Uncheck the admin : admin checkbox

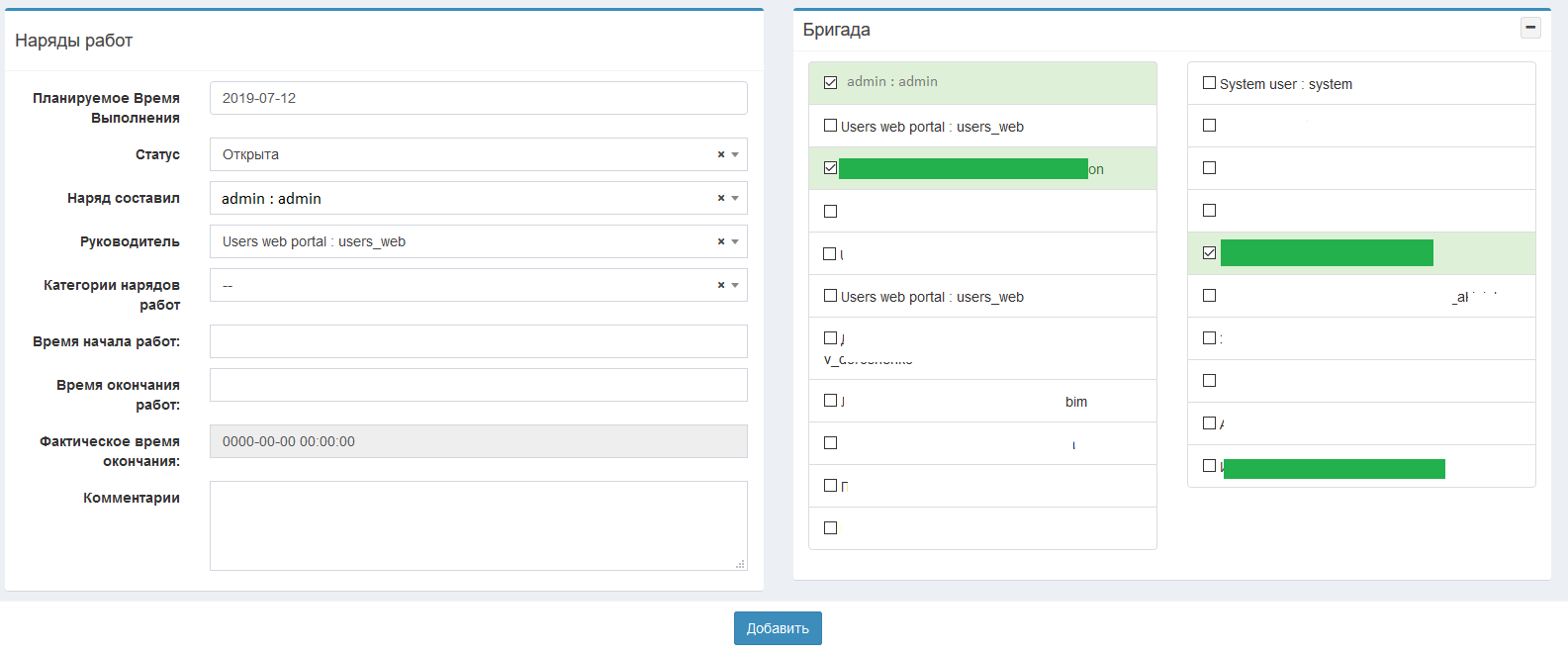pos(831,83)
